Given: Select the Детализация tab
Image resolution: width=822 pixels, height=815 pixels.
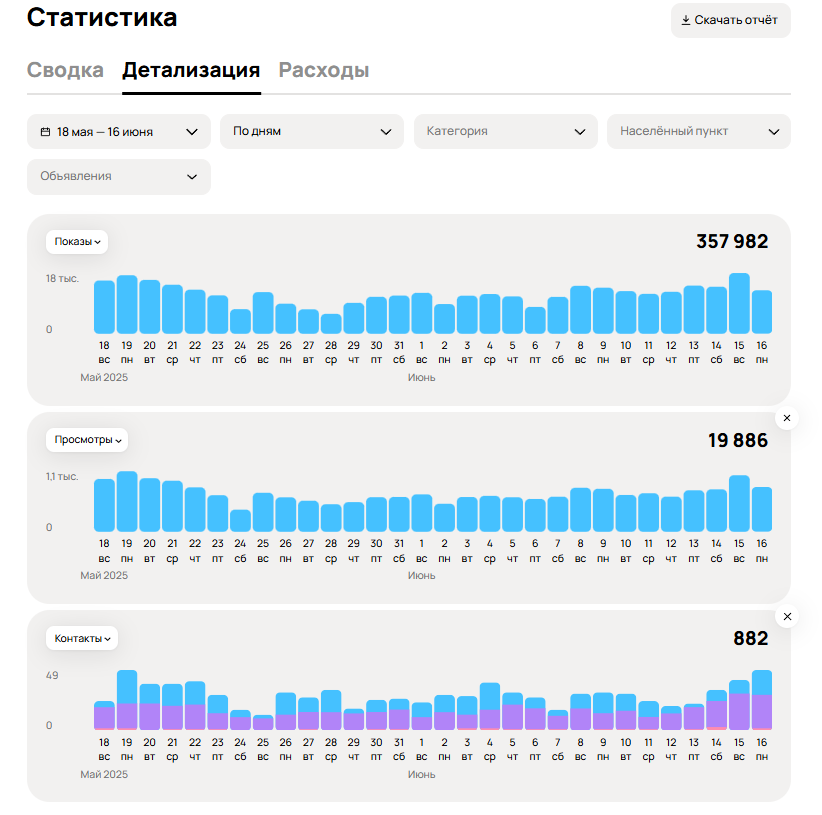Looking at the screenshot, I should pyautogui.click(x=190, y=70).
